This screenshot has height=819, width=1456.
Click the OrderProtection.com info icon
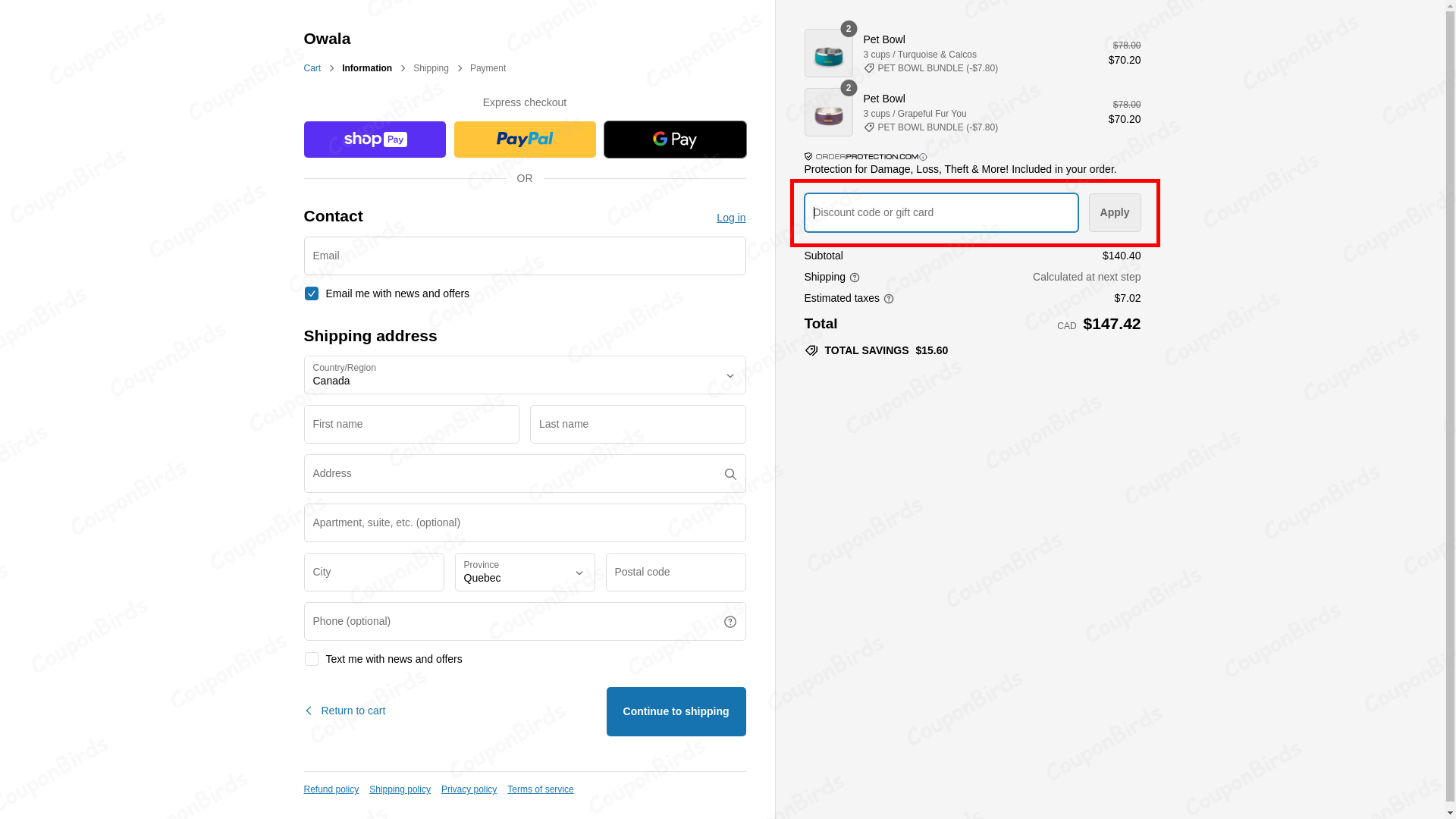click(923, 157)
